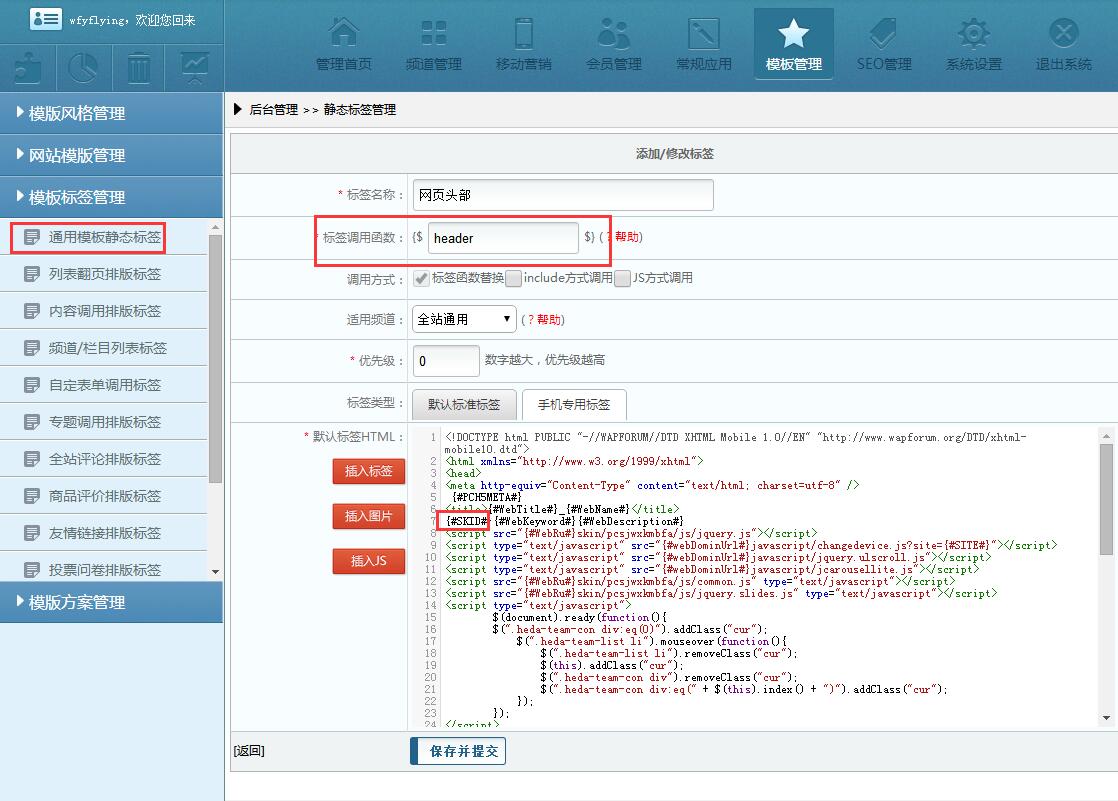Switch to the 默认标准标签 tab
1118x801 pixels.
click(x=464, y=405)
